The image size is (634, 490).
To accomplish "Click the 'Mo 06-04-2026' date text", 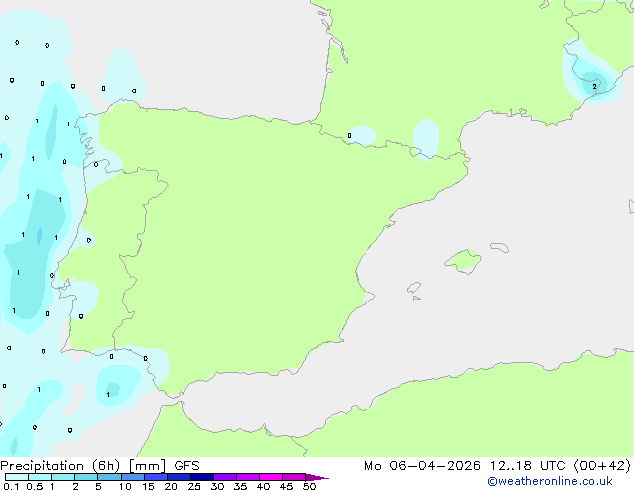I will pos(422,466).
